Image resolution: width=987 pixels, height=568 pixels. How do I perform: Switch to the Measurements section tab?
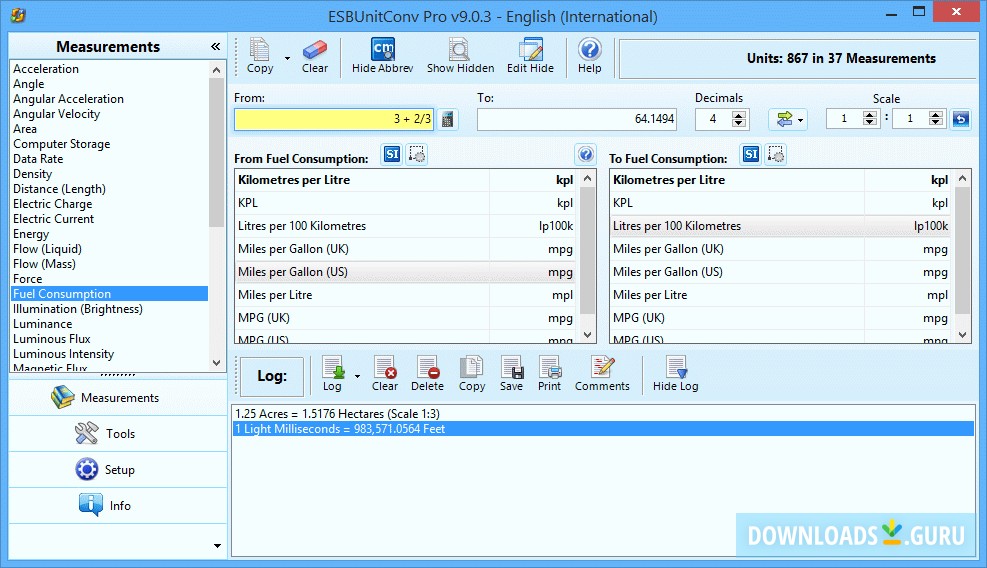(x=118, y=398)
